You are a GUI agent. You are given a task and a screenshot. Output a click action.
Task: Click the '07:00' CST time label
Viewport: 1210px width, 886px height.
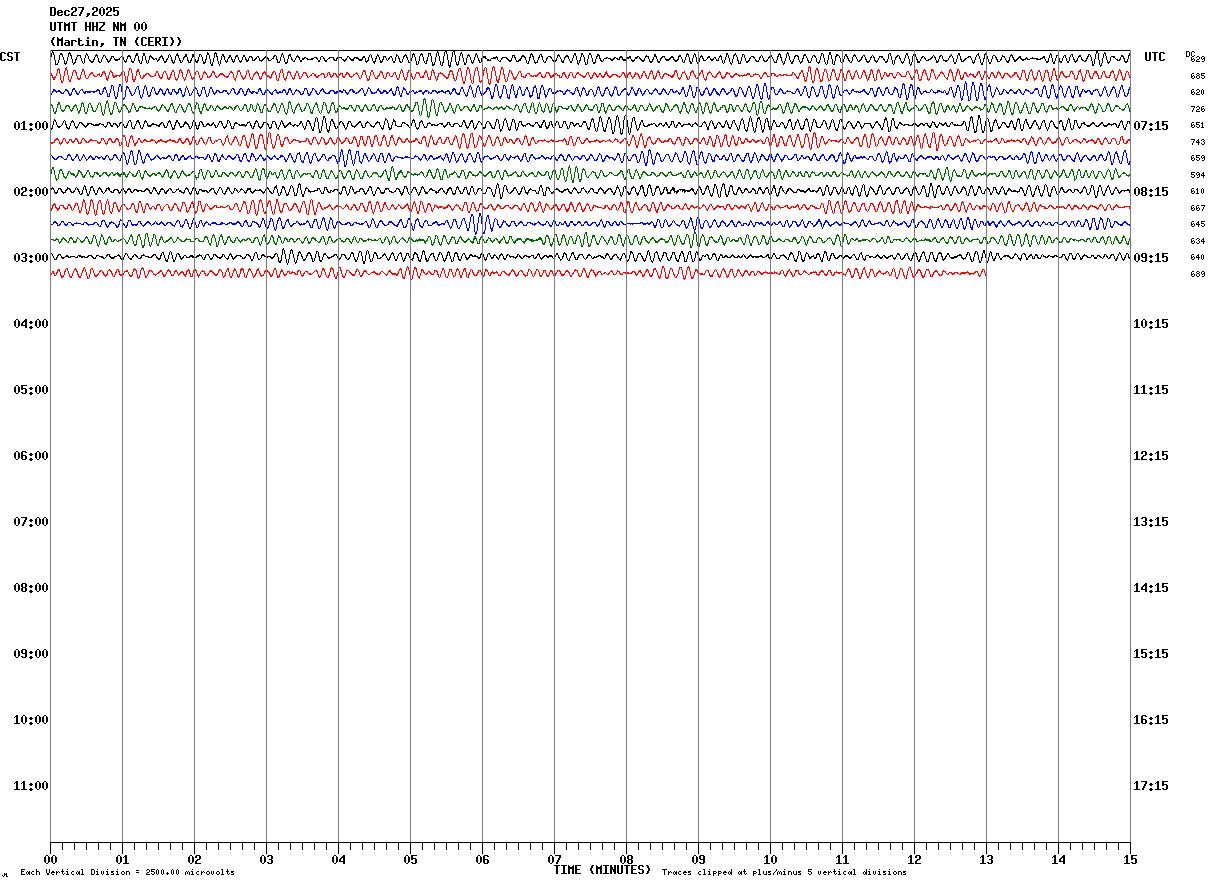click(x=31, y=522)
